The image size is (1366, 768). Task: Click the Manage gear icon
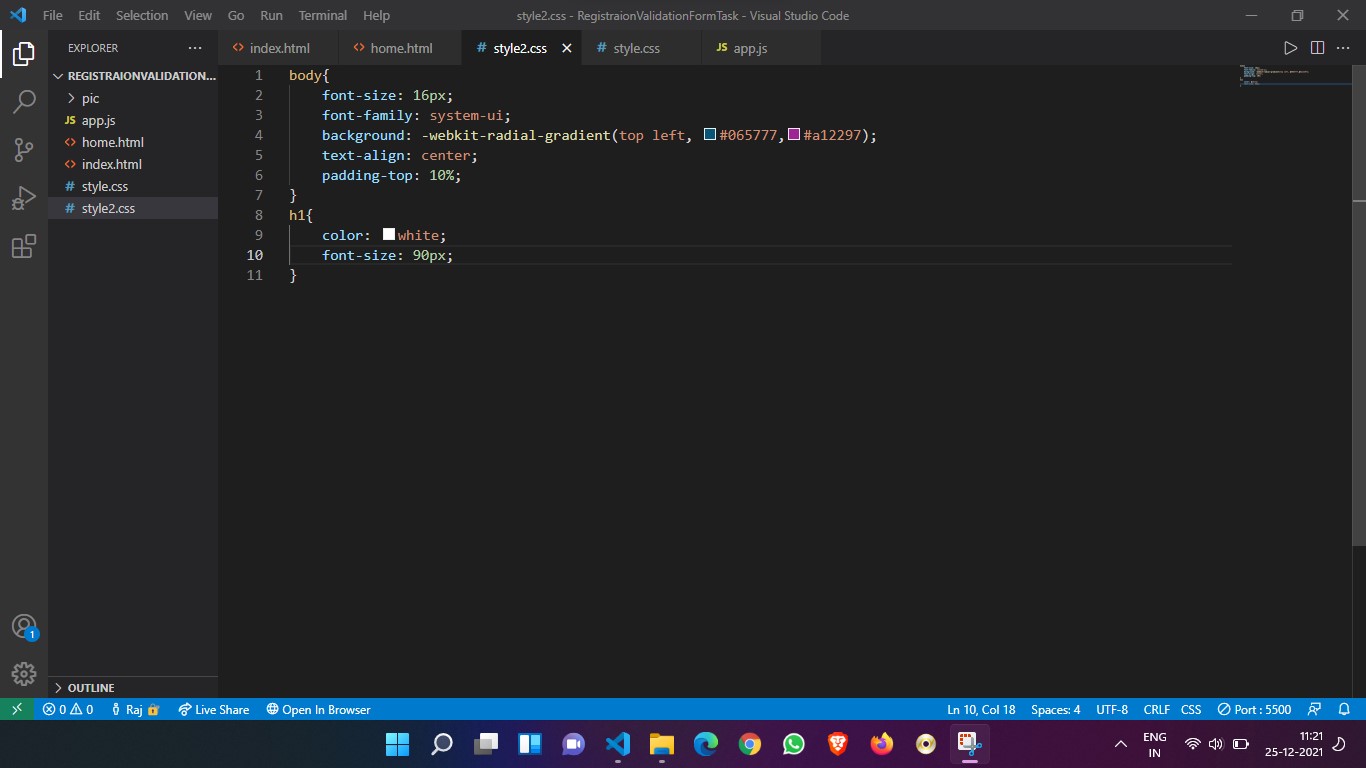point(24,673)
